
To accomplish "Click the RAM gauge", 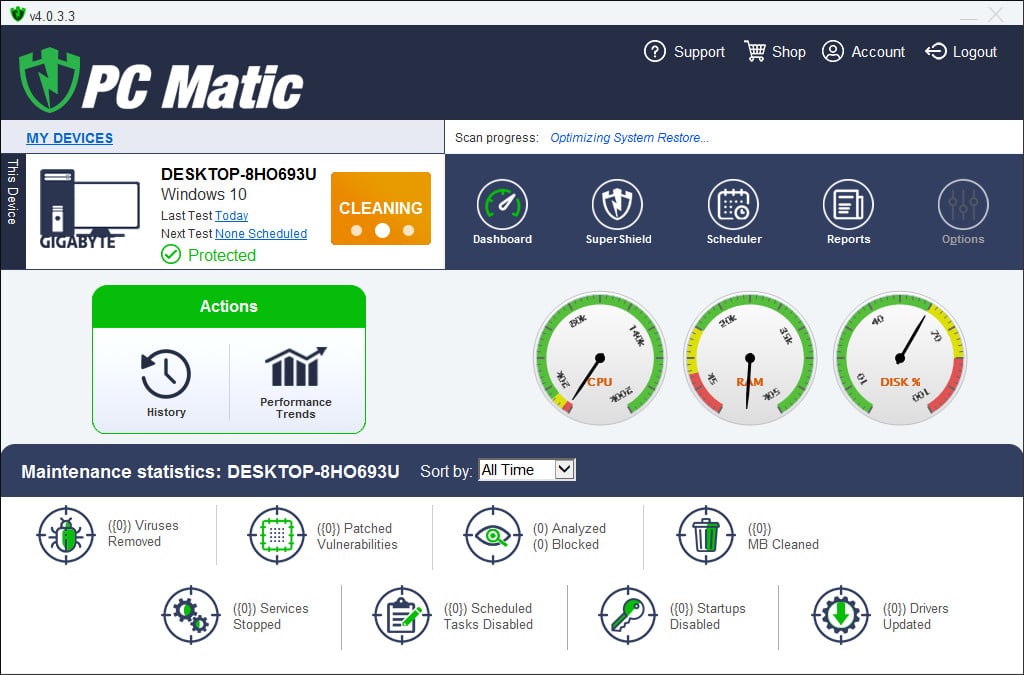I will [x=750, y=358].
